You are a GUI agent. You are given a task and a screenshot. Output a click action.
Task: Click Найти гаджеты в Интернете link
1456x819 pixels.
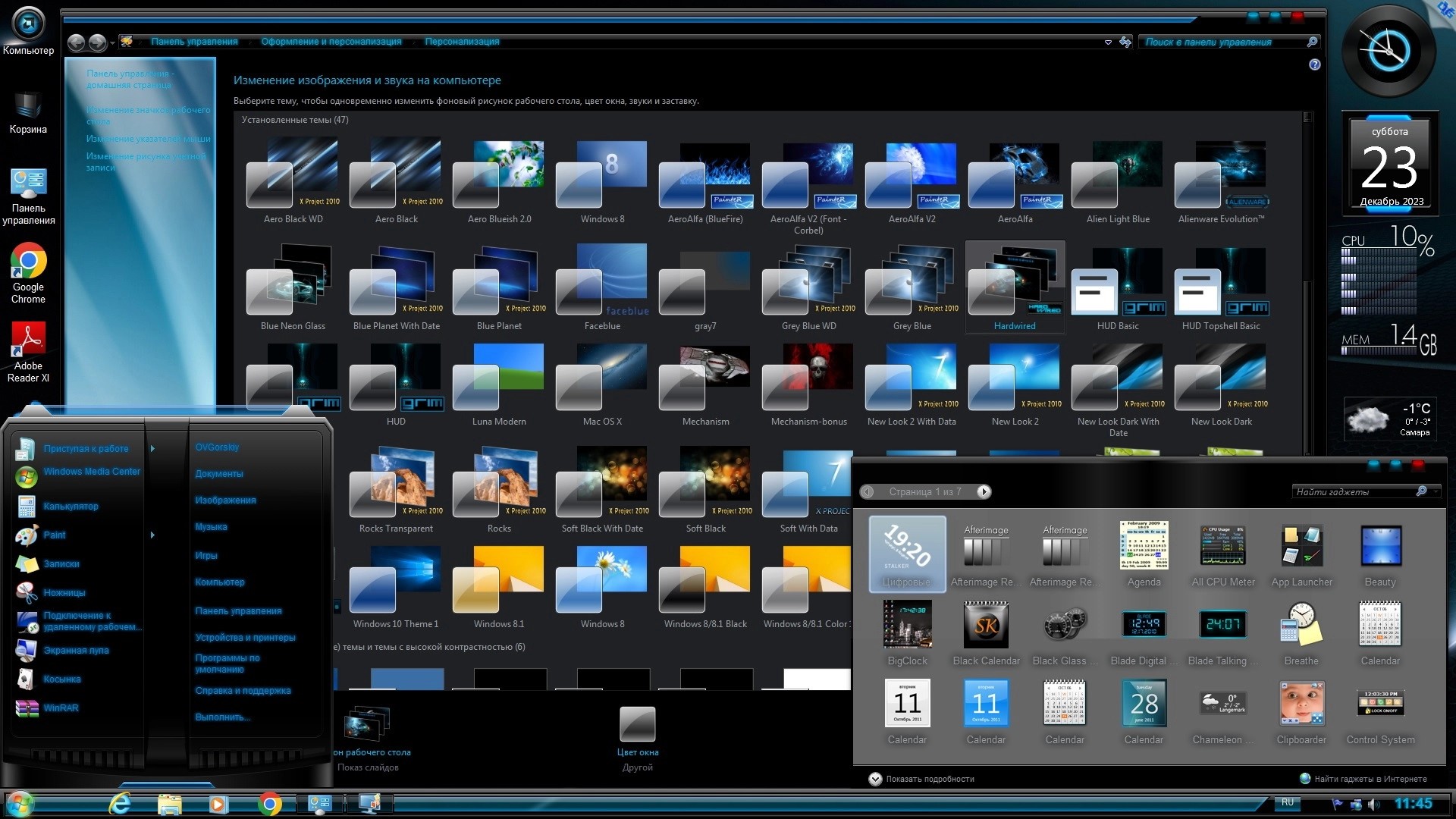(1370, 779)
